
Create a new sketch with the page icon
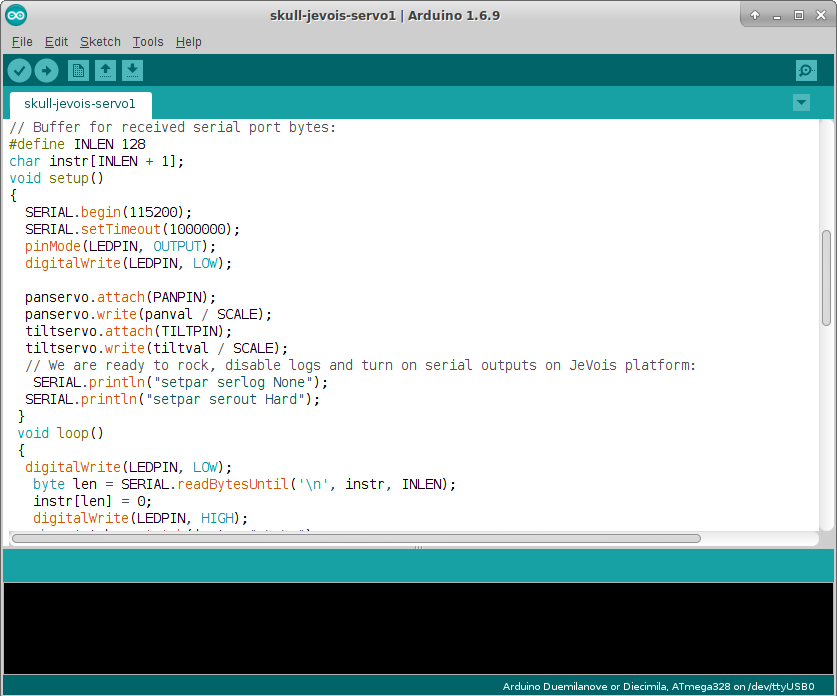[x=78, y=70]
